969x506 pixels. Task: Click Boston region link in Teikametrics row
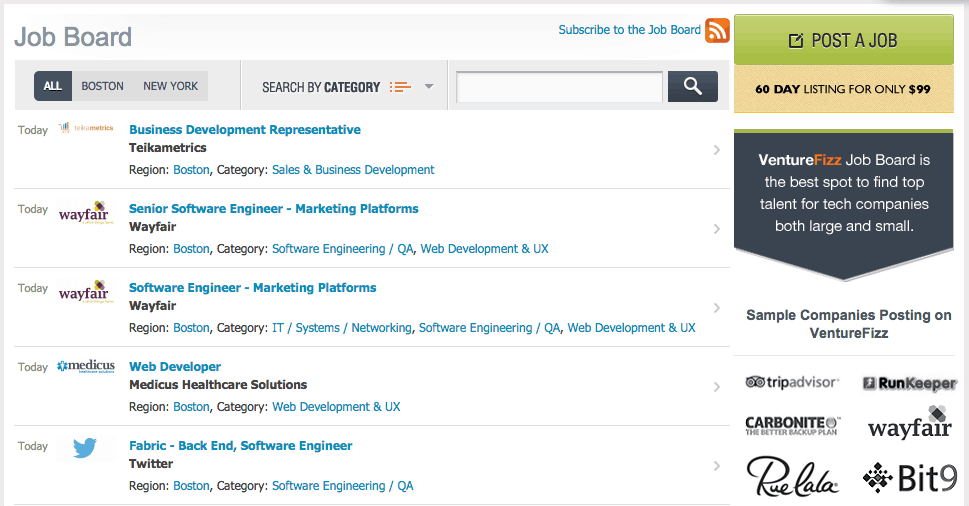(191, 170)
